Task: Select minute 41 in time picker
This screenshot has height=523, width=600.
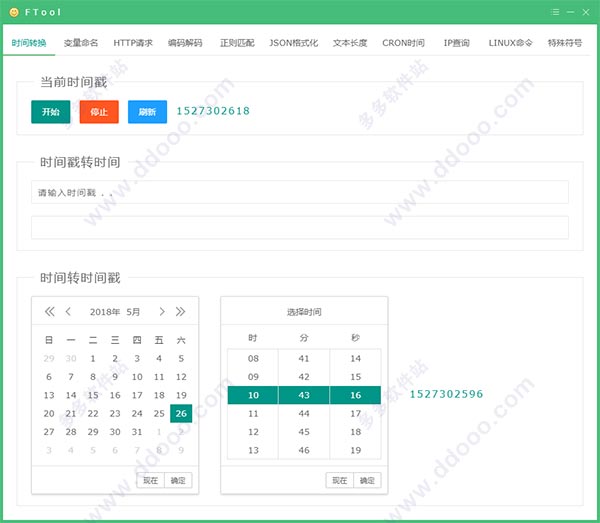Action: tap(304, 358)
